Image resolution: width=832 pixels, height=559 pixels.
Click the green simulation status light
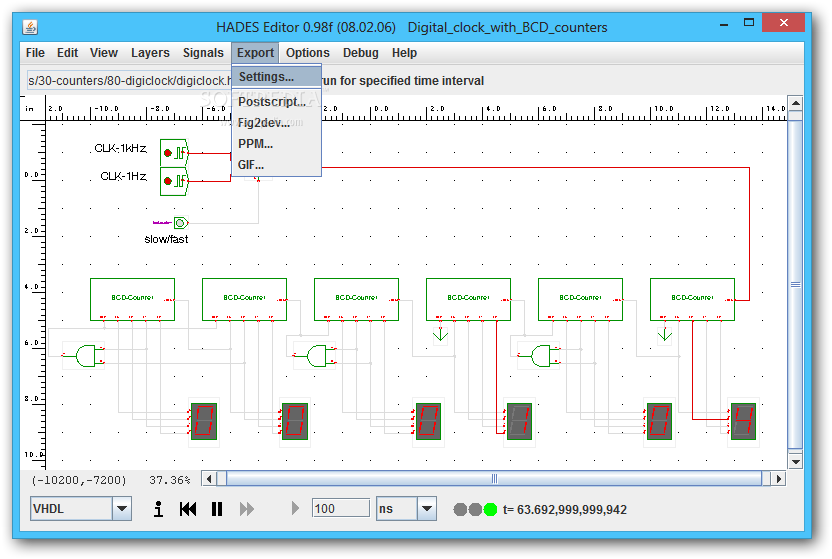coord(490,510)
